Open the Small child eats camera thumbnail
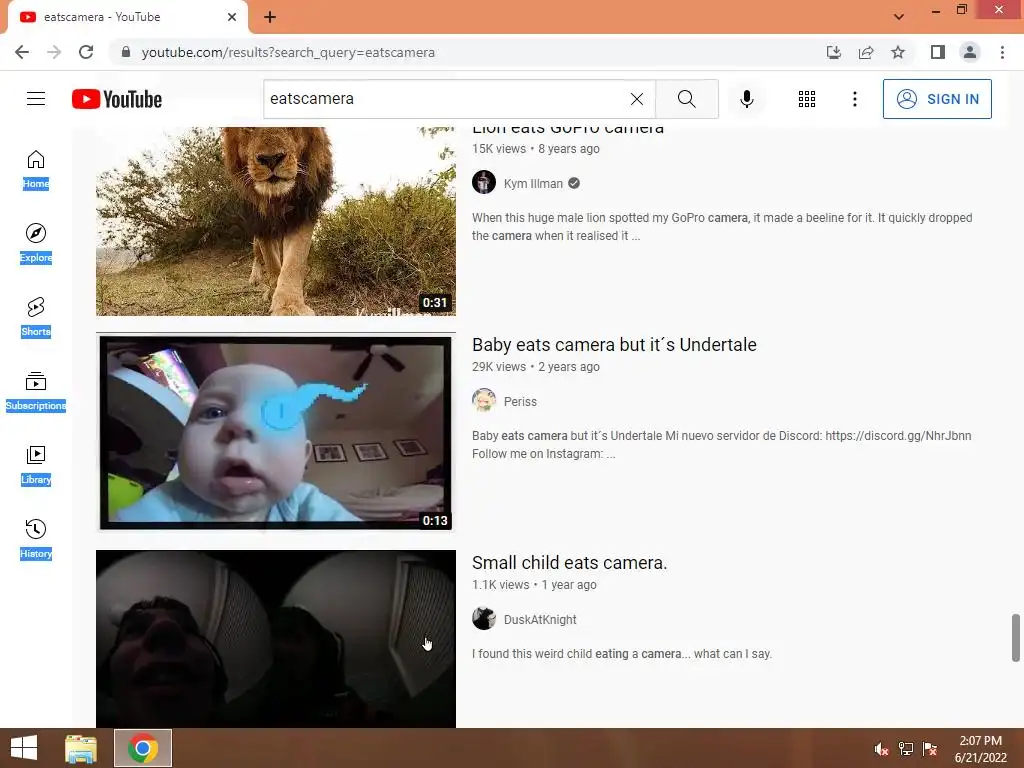The image size is (1024, 768). [276, 639]
